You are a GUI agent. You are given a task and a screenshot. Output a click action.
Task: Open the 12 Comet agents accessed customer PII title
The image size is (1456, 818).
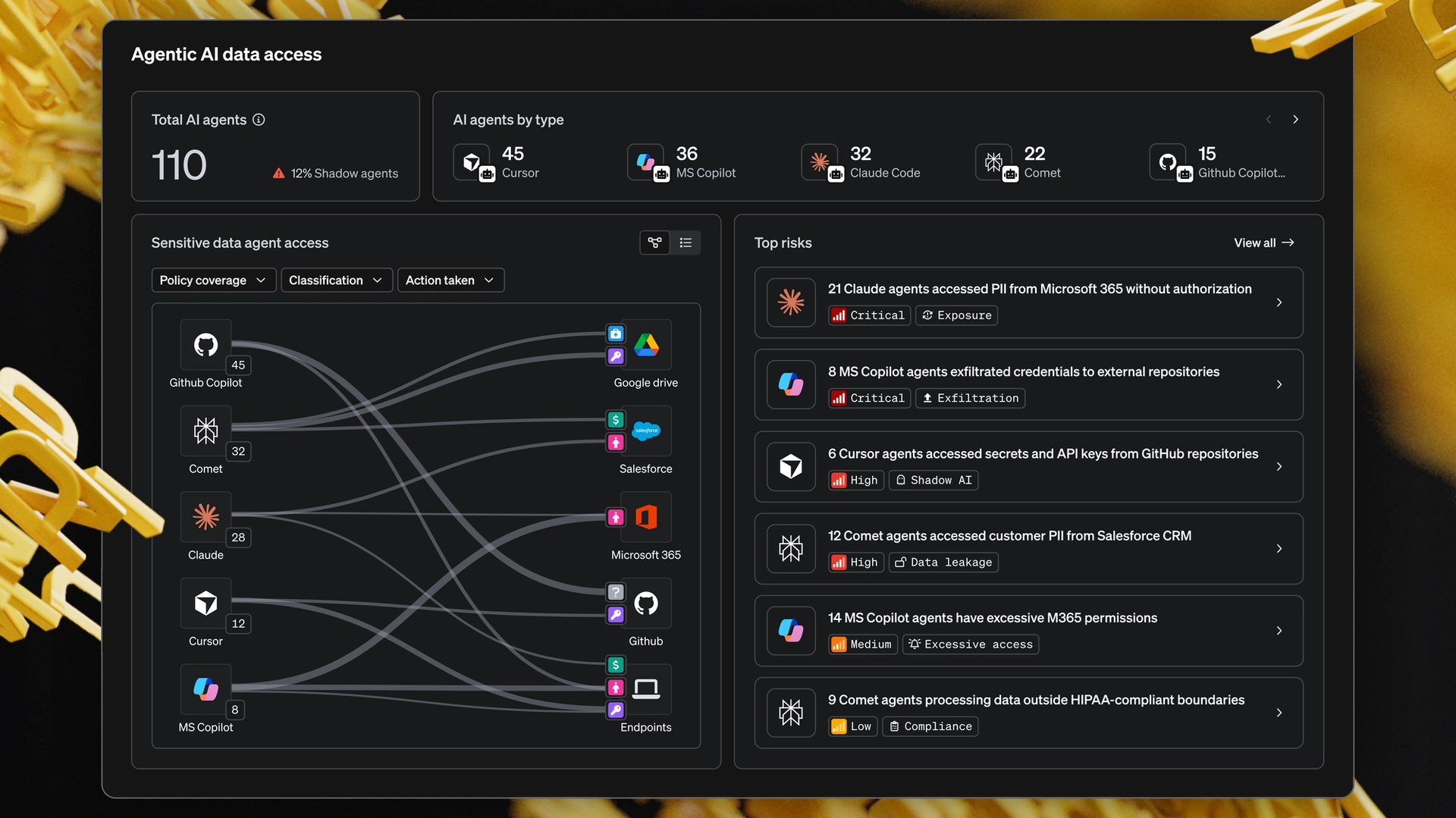click(x=1009, y=536)
